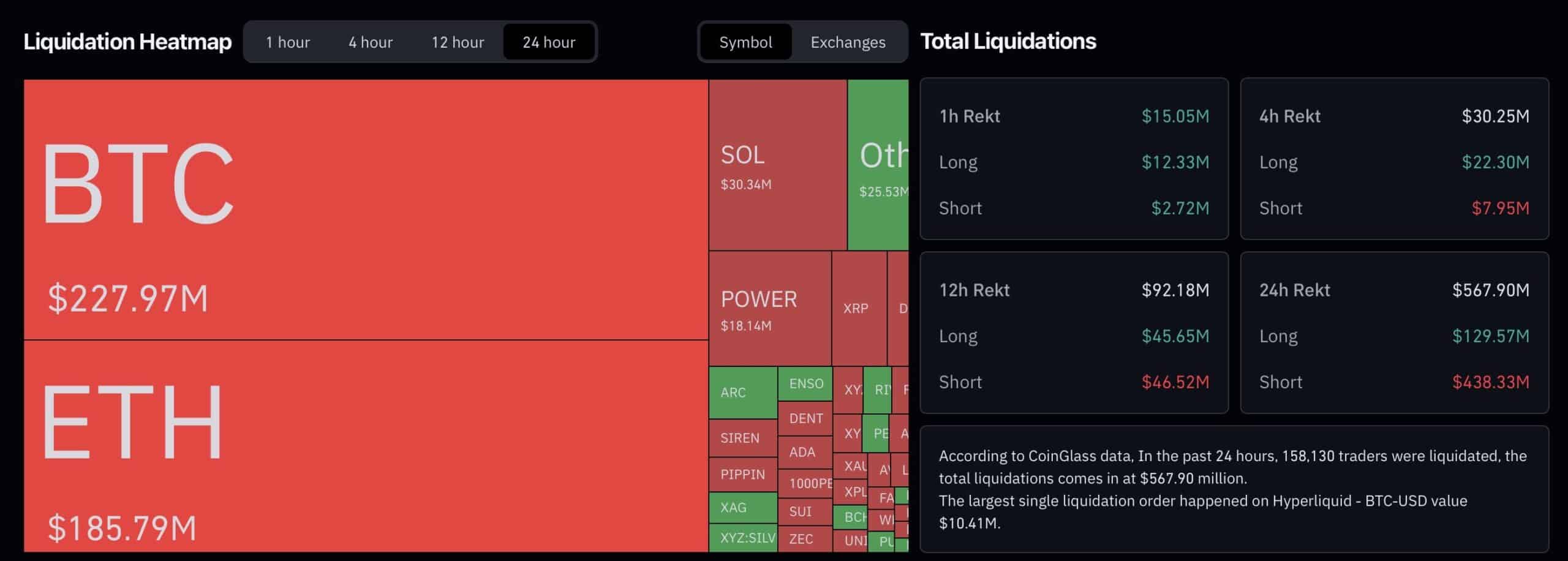
Task: Select the green ARC tile
Action: tap(742, 393)
